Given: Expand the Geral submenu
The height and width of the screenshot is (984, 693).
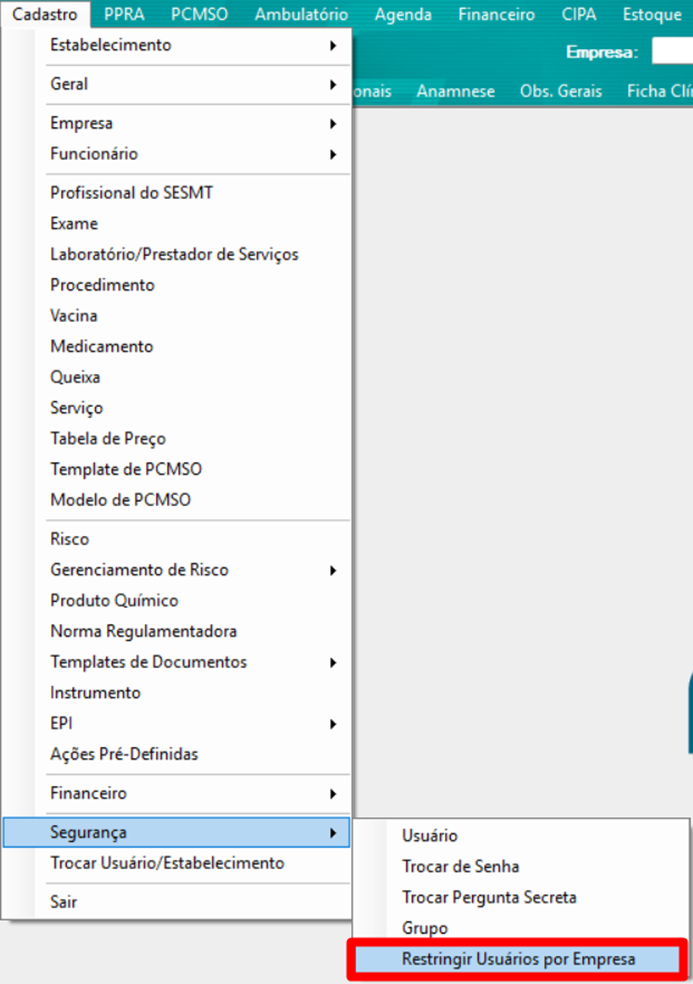Looking at the screenshot, I should click(176, 84).
